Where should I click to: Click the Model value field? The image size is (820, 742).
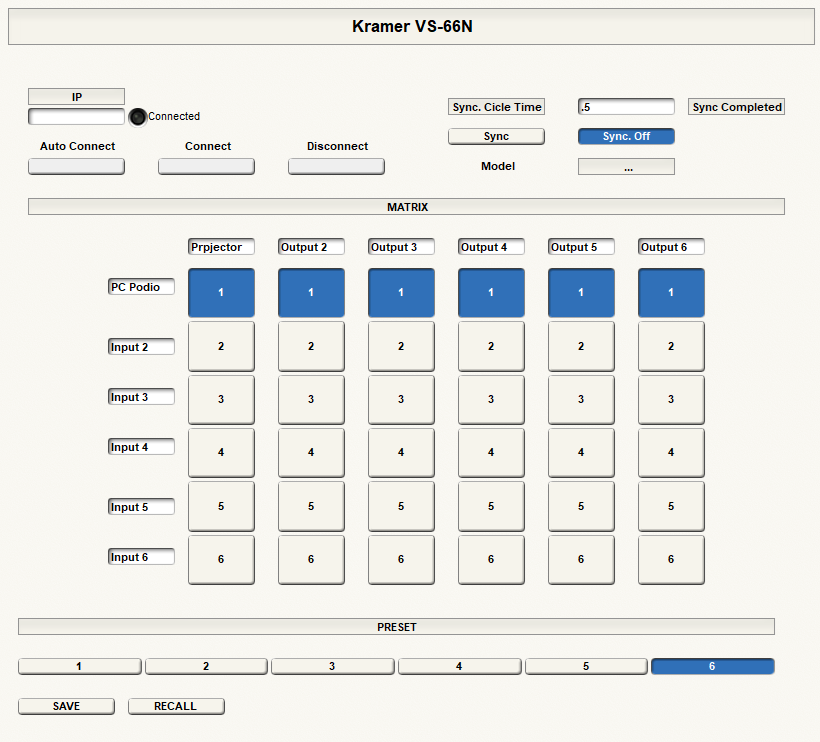coord(626,167)
